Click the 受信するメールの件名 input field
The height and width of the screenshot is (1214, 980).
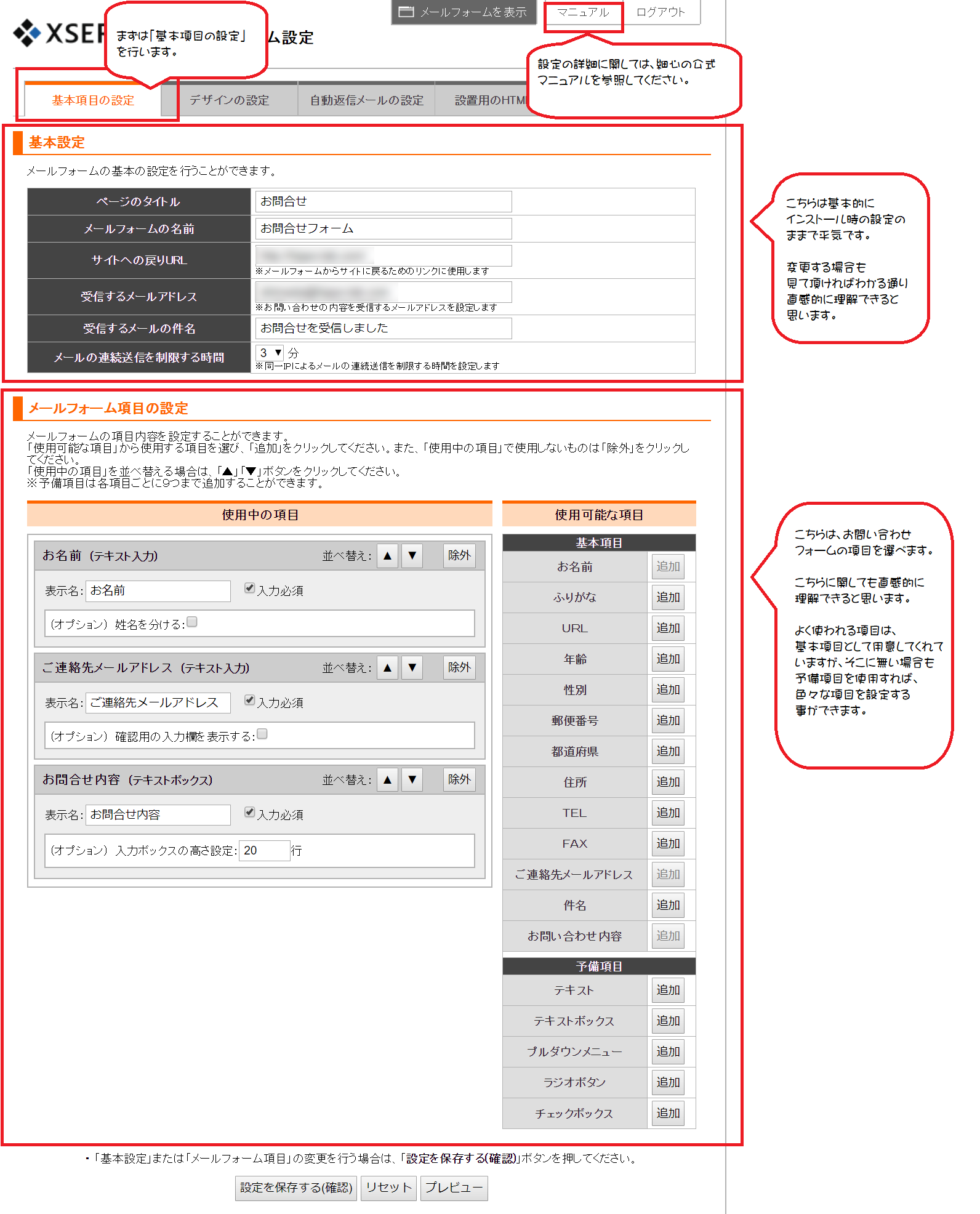[384, 328]
